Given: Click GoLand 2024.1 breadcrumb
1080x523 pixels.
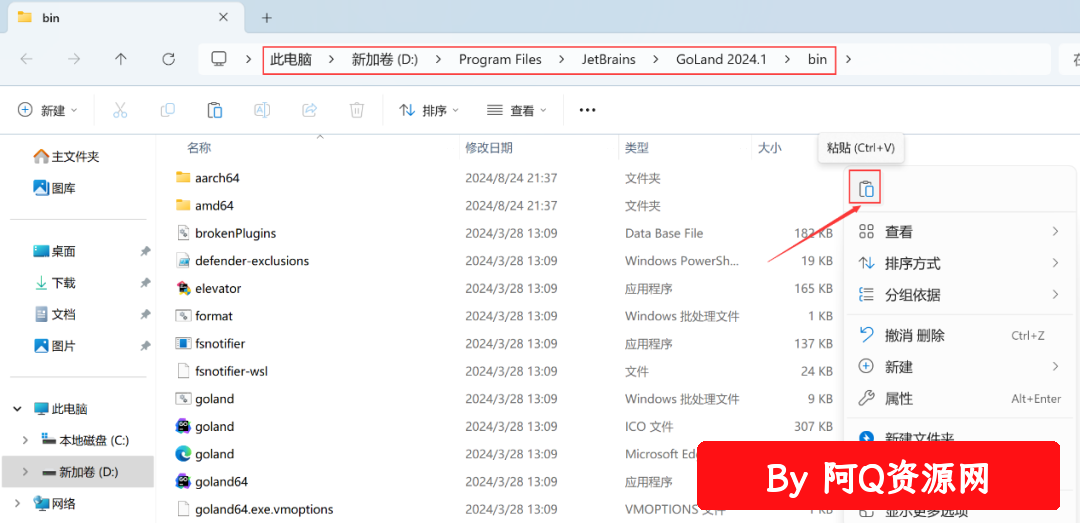Looking at the screenshot, I should click(x=721, y=60).
